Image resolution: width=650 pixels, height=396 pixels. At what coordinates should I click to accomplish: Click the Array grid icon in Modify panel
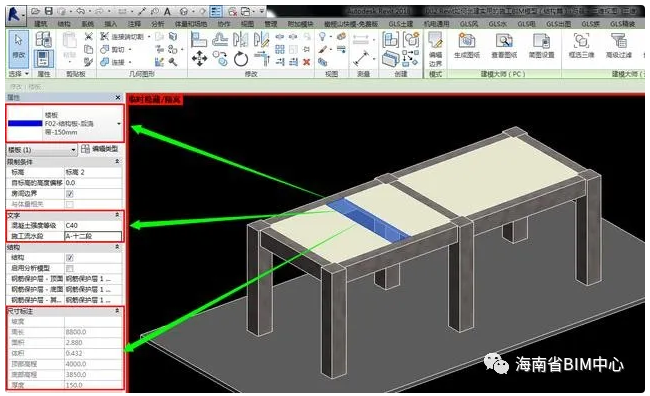[280, 49]
